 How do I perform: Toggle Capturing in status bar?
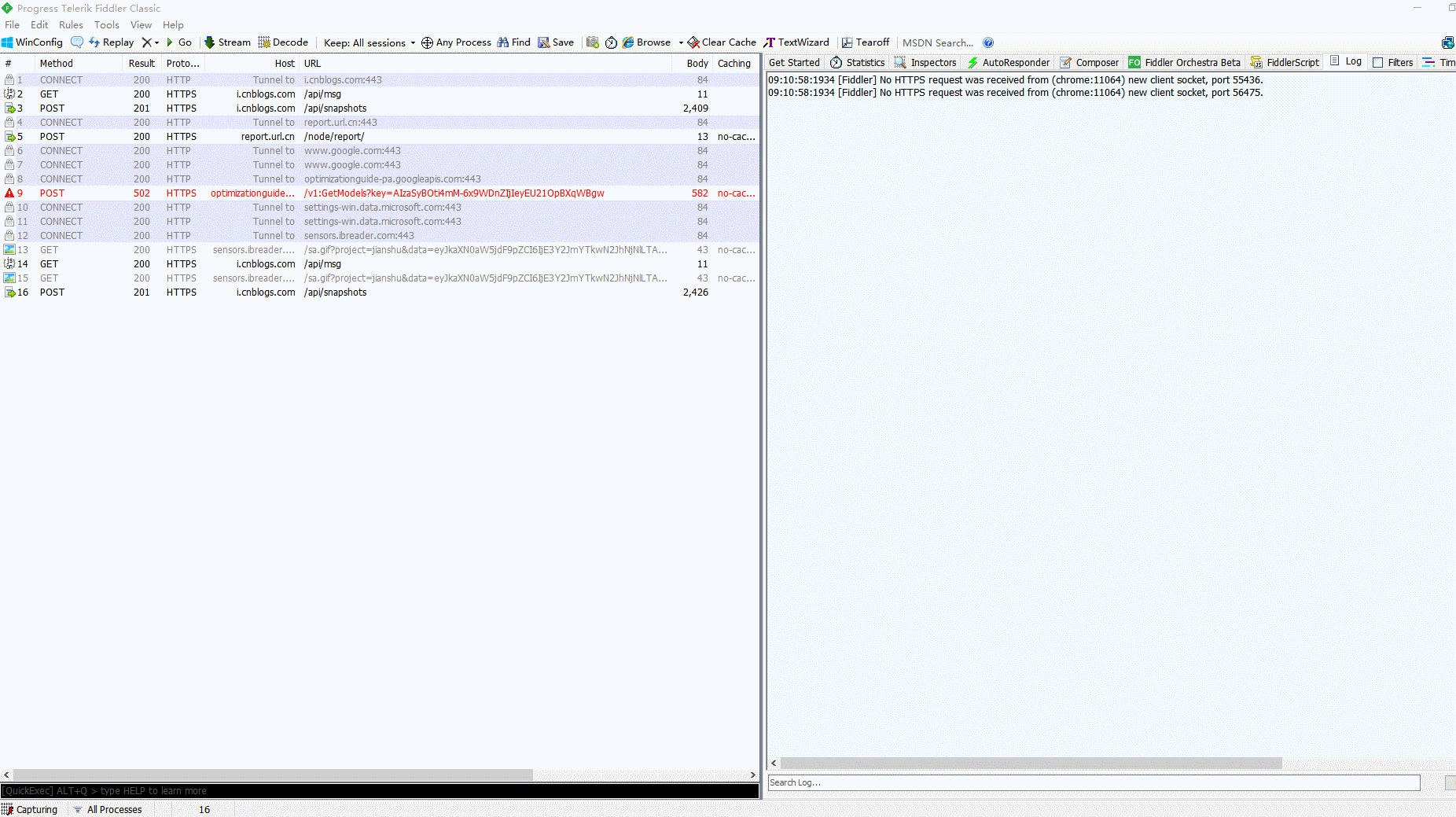(x=30, y=809)
